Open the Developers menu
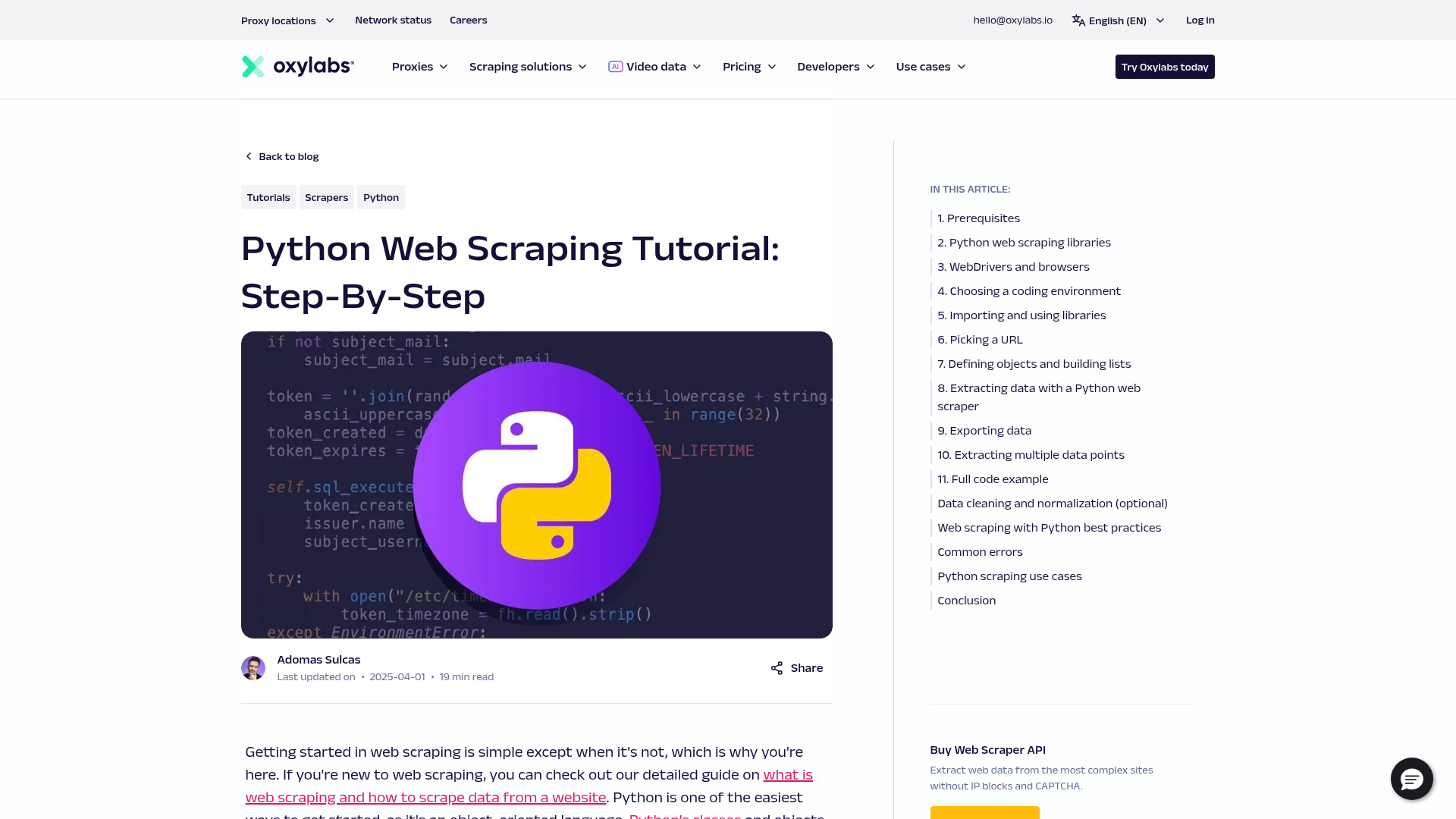This screenshot has width=1456, height=819. 836,67
